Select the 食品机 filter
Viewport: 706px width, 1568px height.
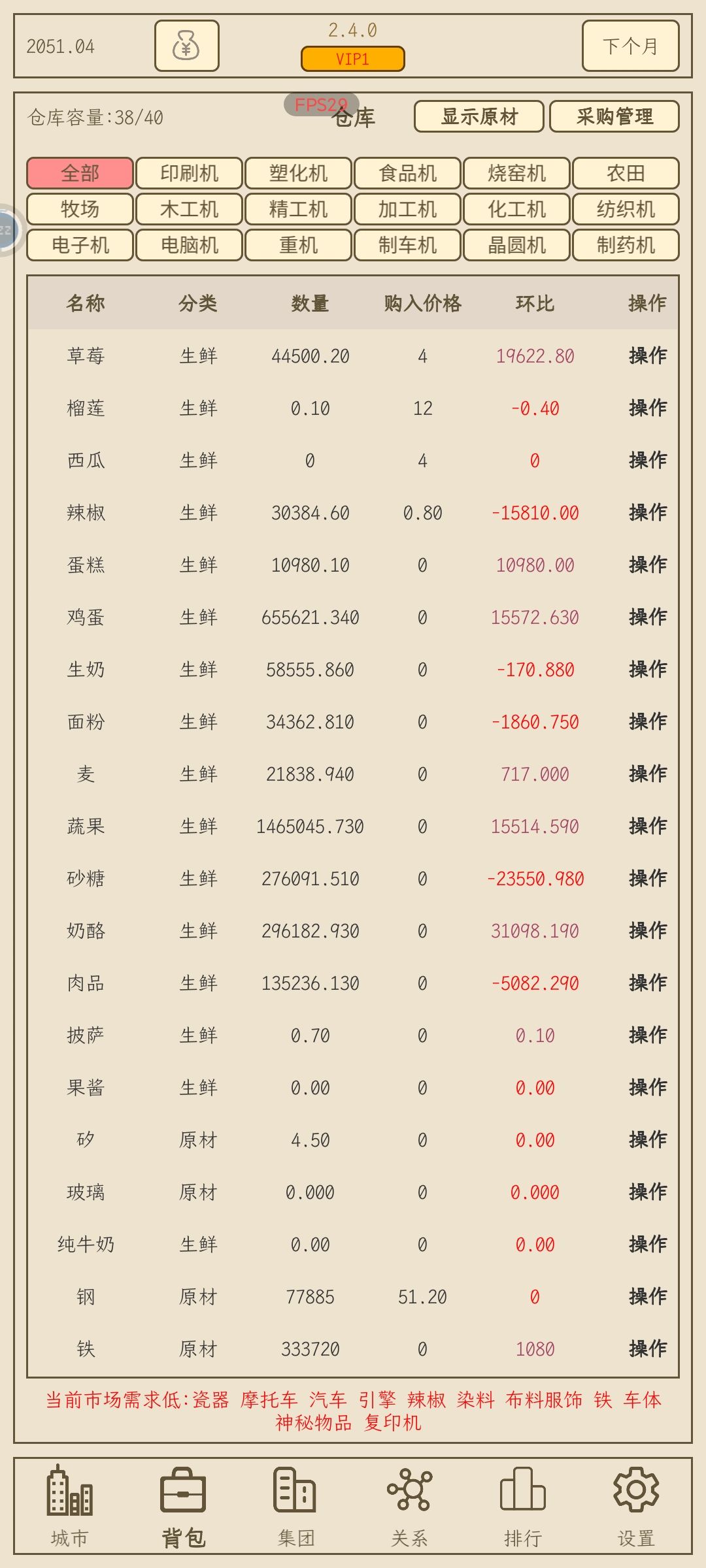(407, 173)
